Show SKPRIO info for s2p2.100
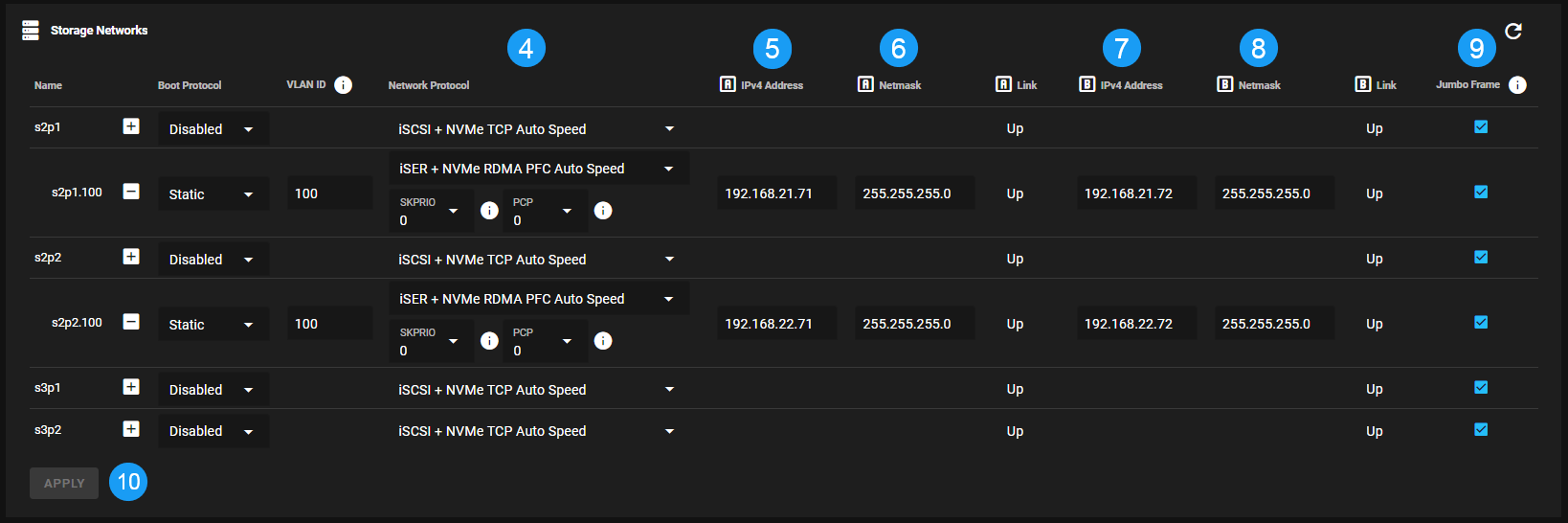The image size is (1568, 523). (489, 341)
